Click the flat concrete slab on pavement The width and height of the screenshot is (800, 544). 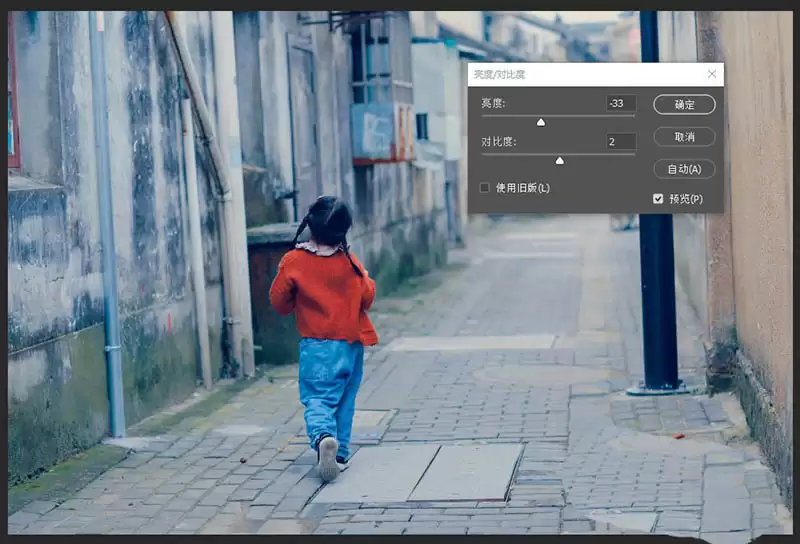[x=418, y=473]
